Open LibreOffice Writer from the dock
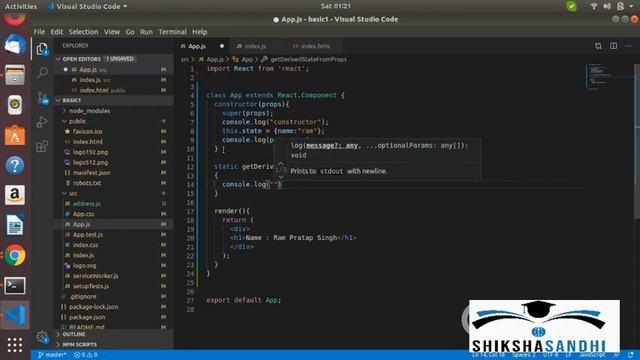Viewport: 640px width, 360px height. pos(15,225)
